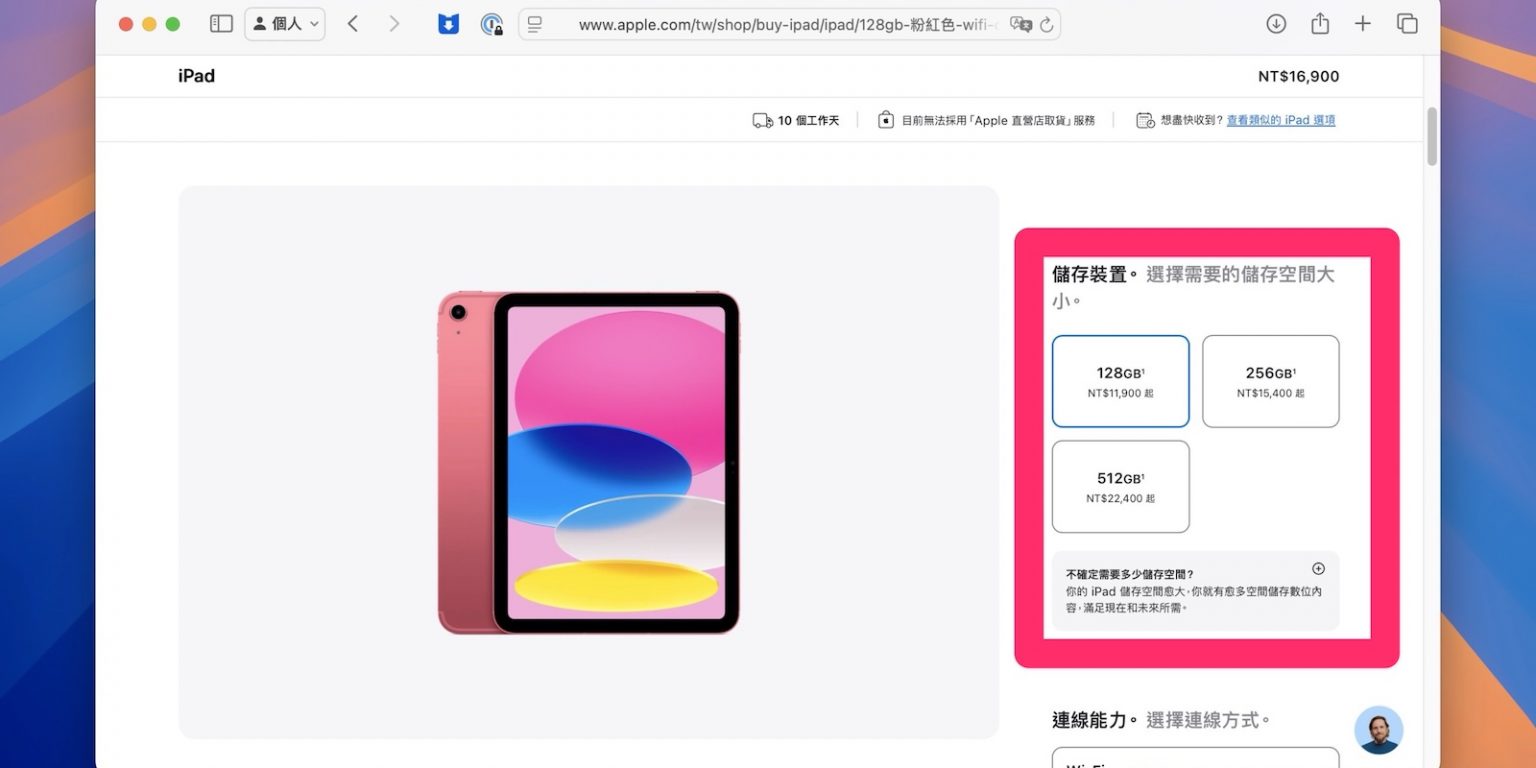Image resolution: width=1536 pixels, height=768 pixels.
Task: Show downloads with the download icon
Action: 1276,24
